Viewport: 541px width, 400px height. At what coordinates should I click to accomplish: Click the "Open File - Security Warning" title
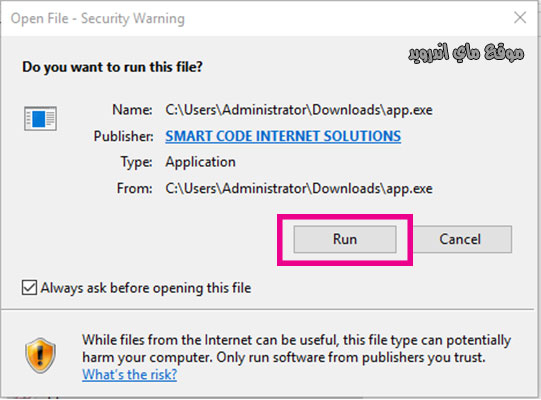pyautogui.click(x=98, y=18)
